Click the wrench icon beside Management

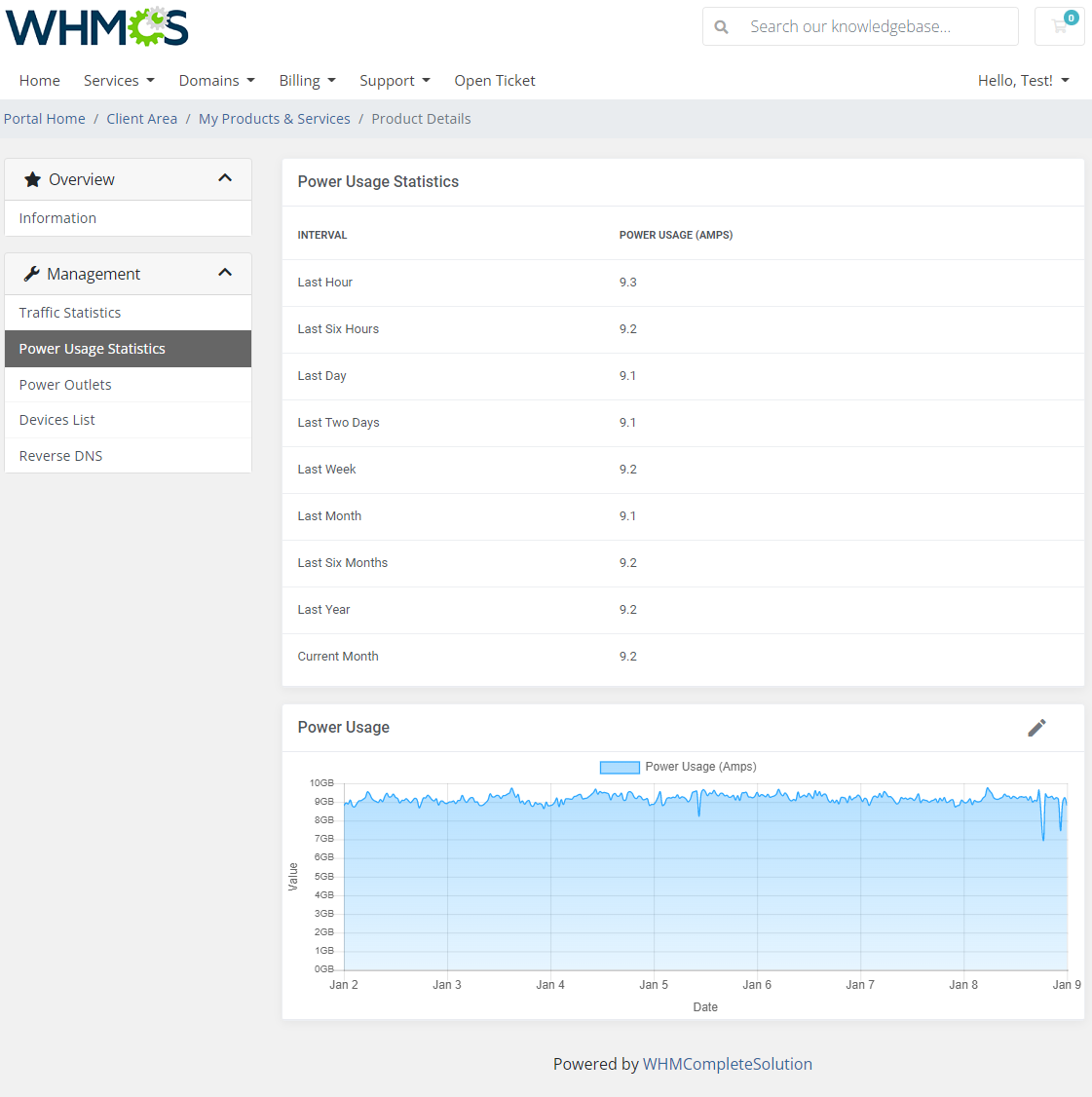(x=31, y=275)
